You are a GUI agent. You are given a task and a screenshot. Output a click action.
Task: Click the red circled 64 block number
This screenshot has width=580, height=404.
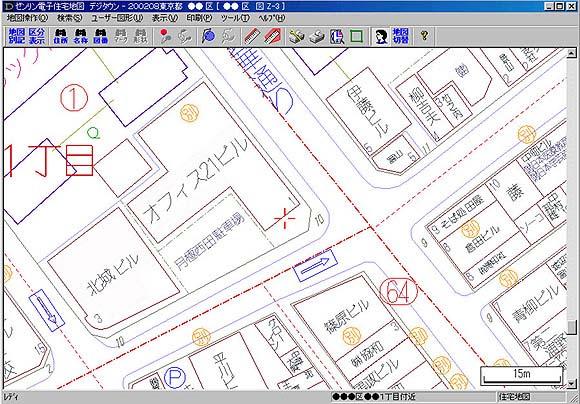pyautogui.click(x=398, y=292)
